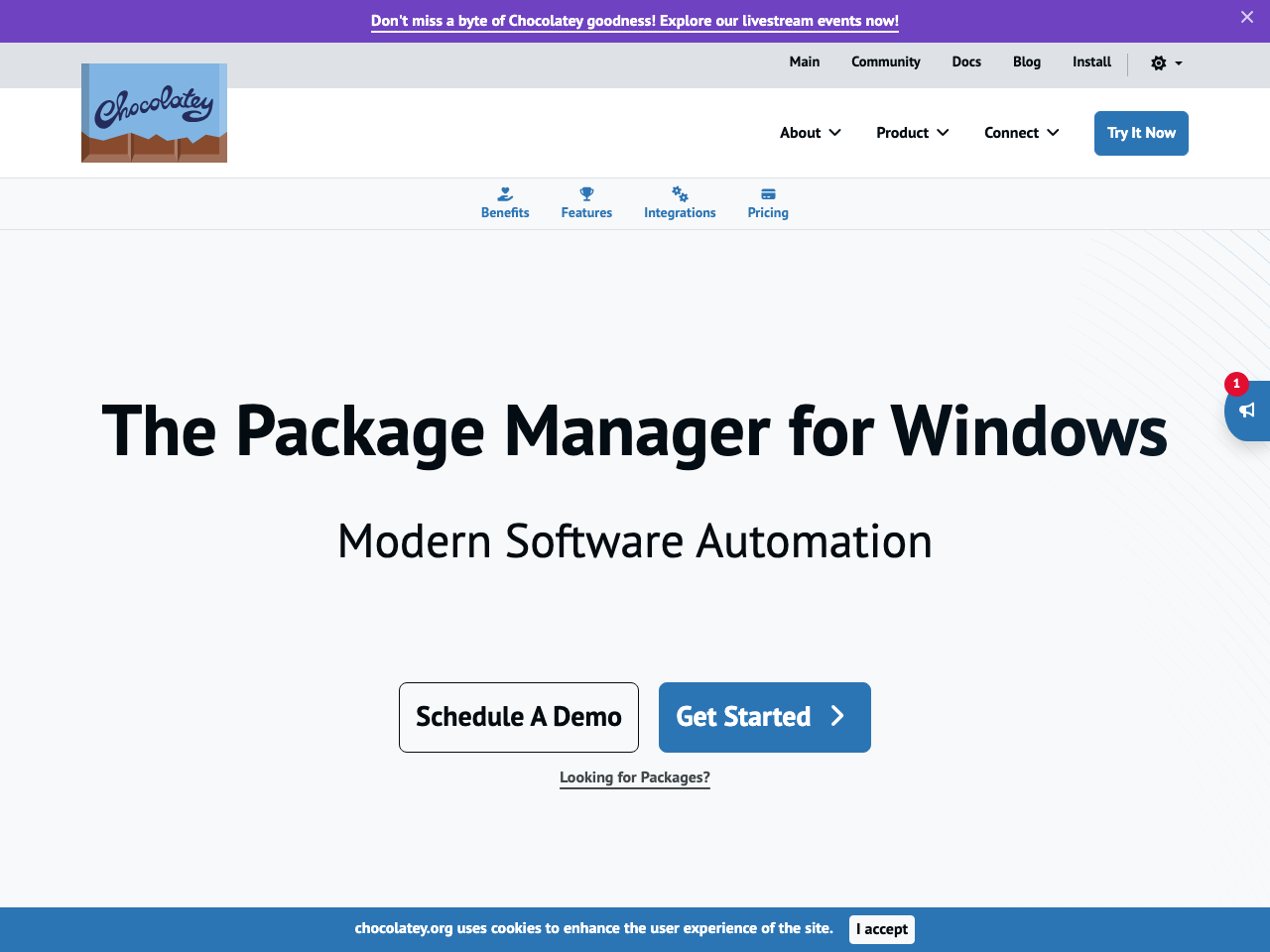The image size is (1270, 952).
Task: Click the Pricing credit card icon
Action: coord(768,194)
